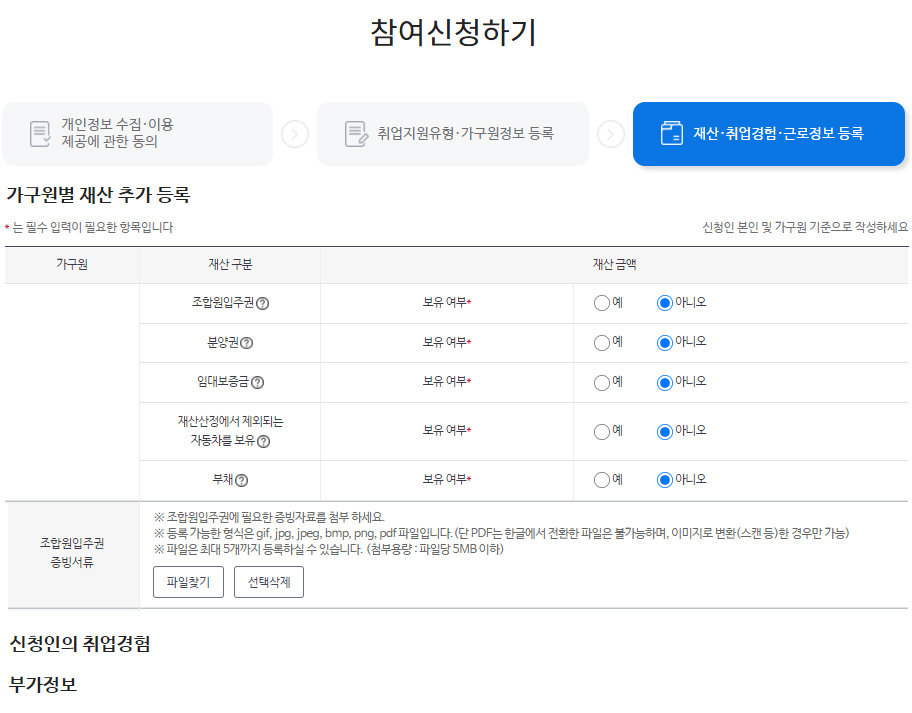
Task: Select 아니오 for 임대보증금 보유 여부
Action: point(665,382)
